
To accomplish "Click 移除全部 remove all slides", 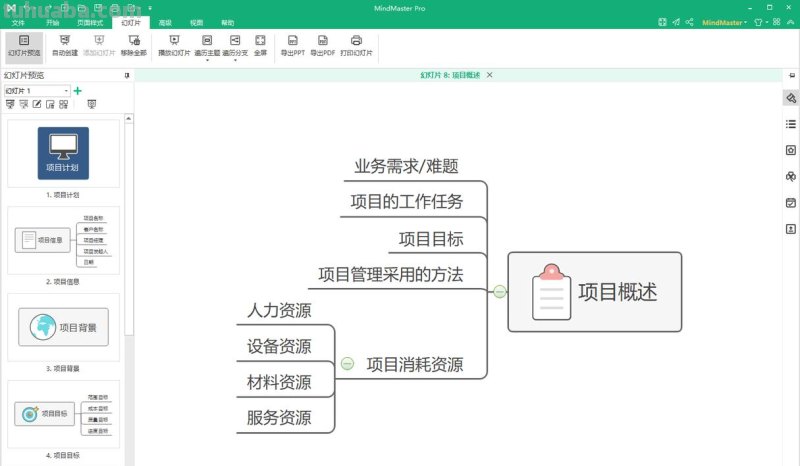I will pyautogui.click(x=134, y=45).
